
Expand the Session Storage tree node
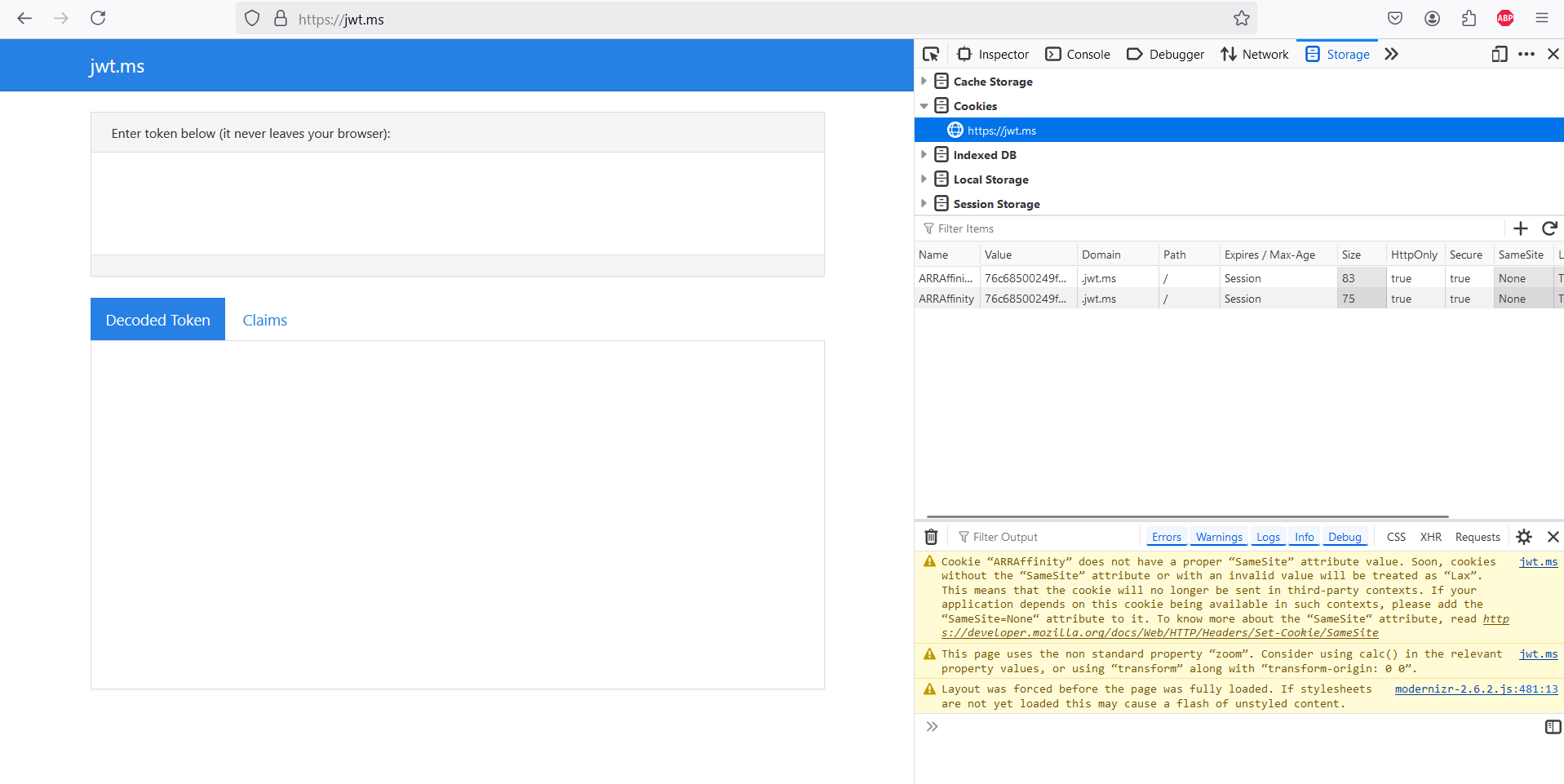(924, 204)
